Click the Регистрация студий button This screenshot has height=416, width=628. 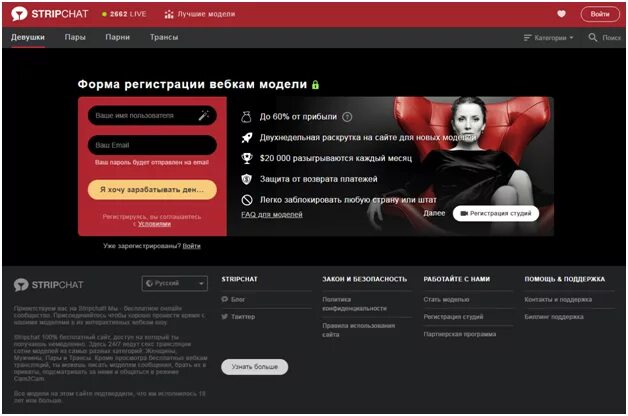pyautogui.click(x=496, y=213)
